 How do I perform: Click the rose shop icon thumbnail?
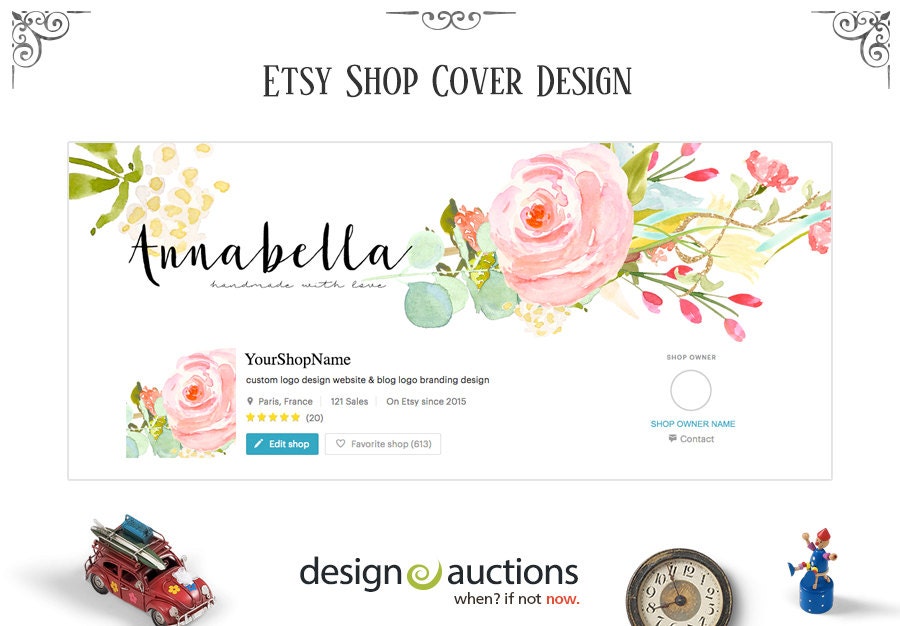[181, 403]
